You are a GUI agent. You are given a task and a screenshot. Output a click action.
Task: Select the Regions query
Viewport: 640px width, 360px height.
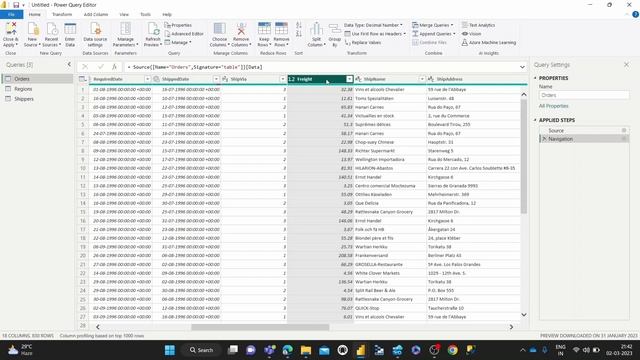38,89
